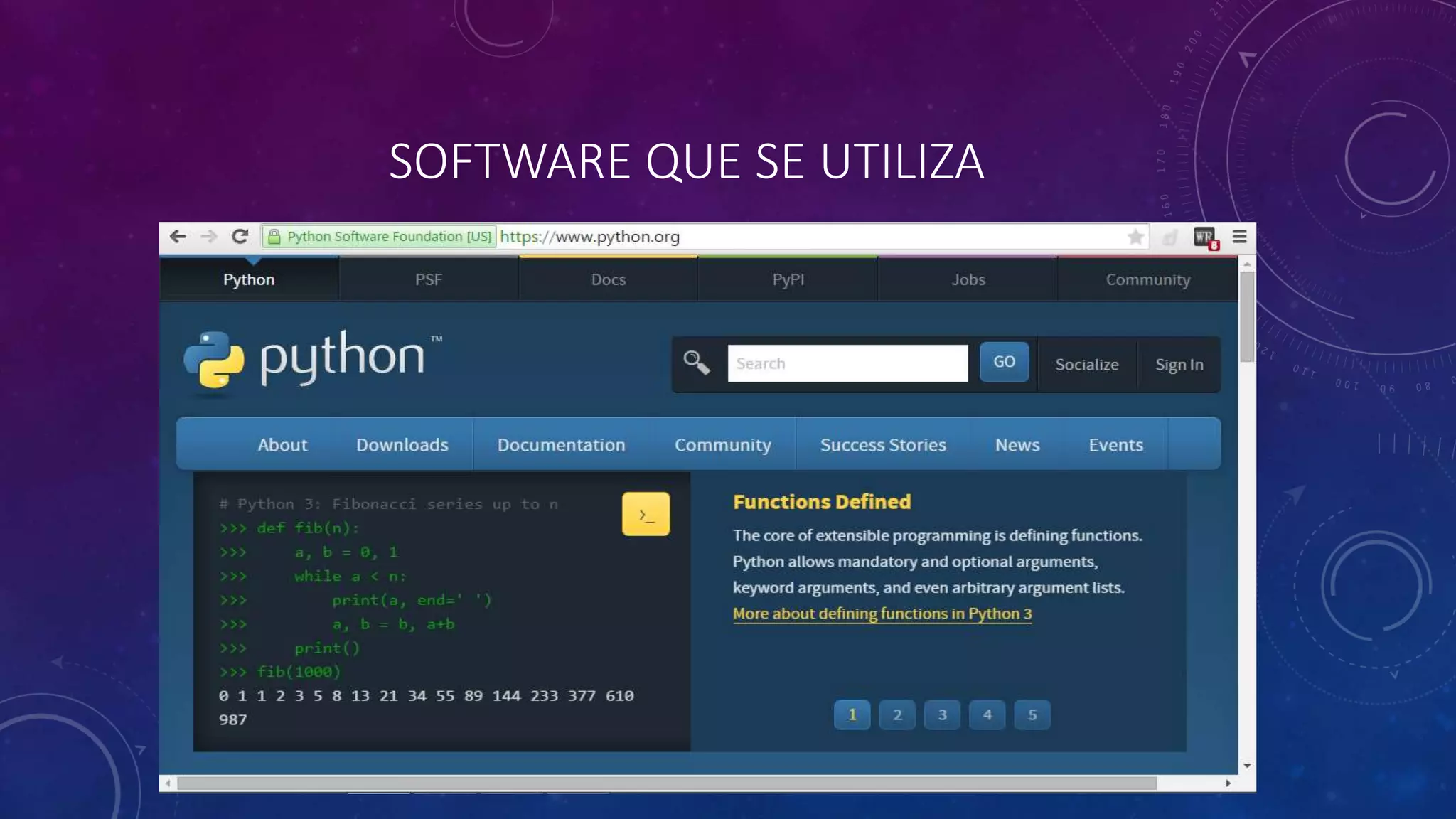This screenshot has height=819, width=1456.
Task: Open the Success Stories menu item
Action: pos(883,445)
